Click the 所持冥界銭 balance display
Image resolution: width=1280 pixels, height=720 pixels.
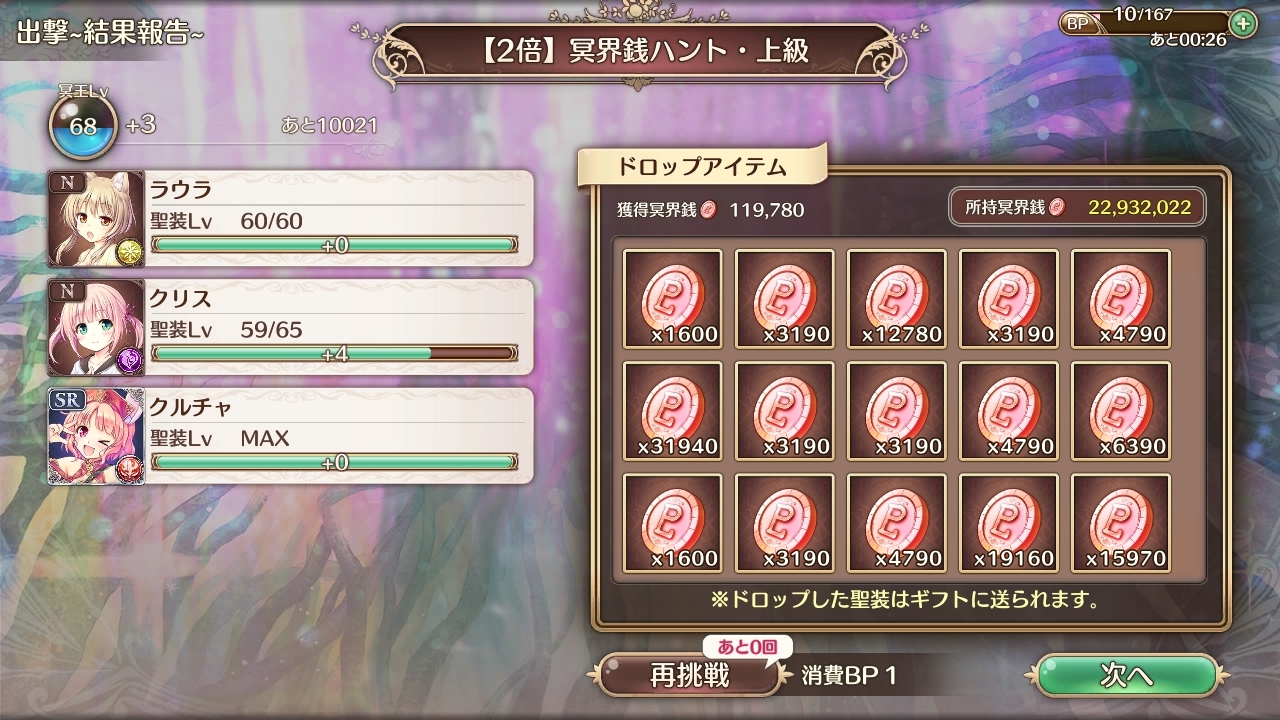coord(1077,207)
